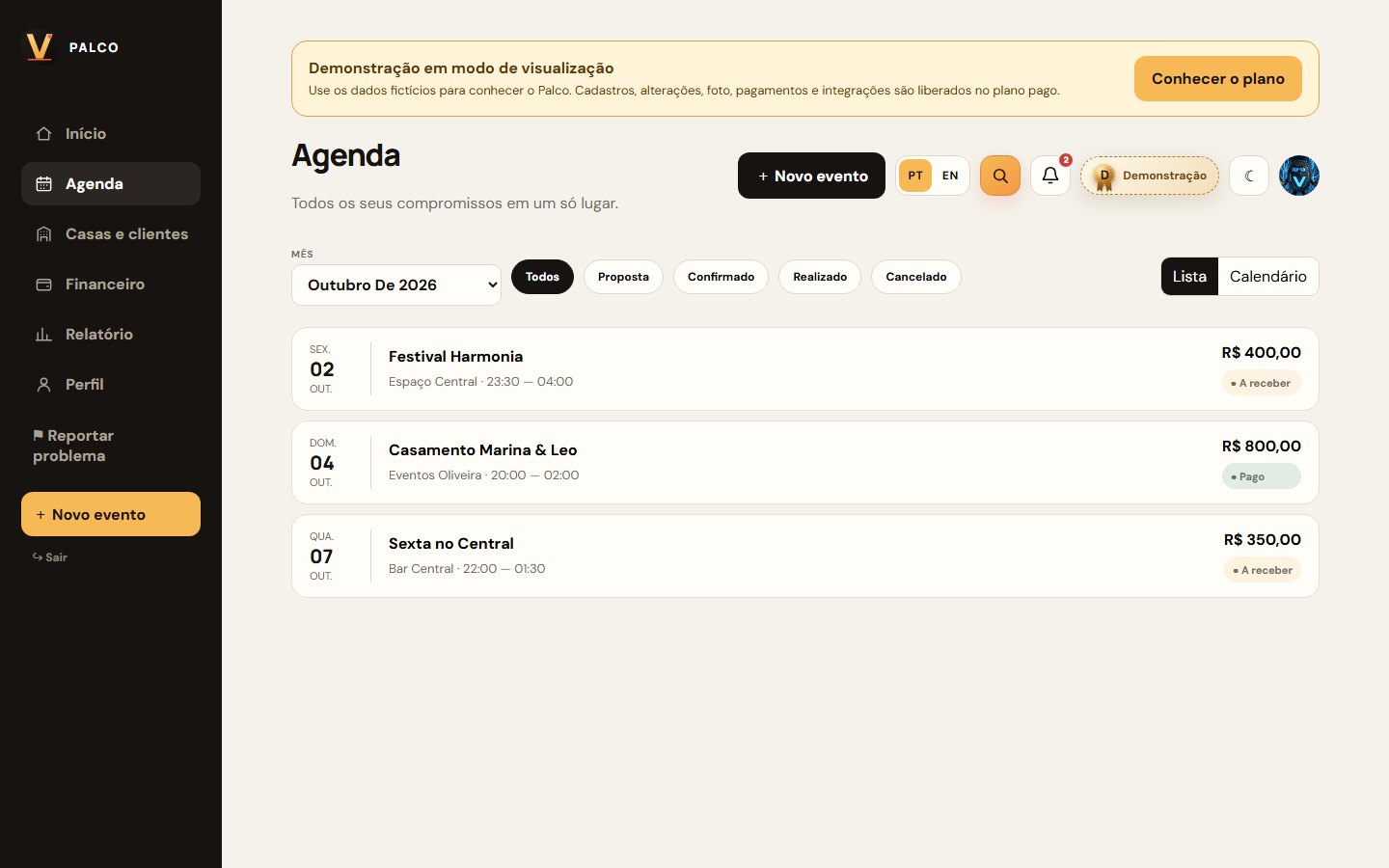Toggle dark mode moon icon
1389x868 pixels.
pyautogui.click(x=1249, y=176)
